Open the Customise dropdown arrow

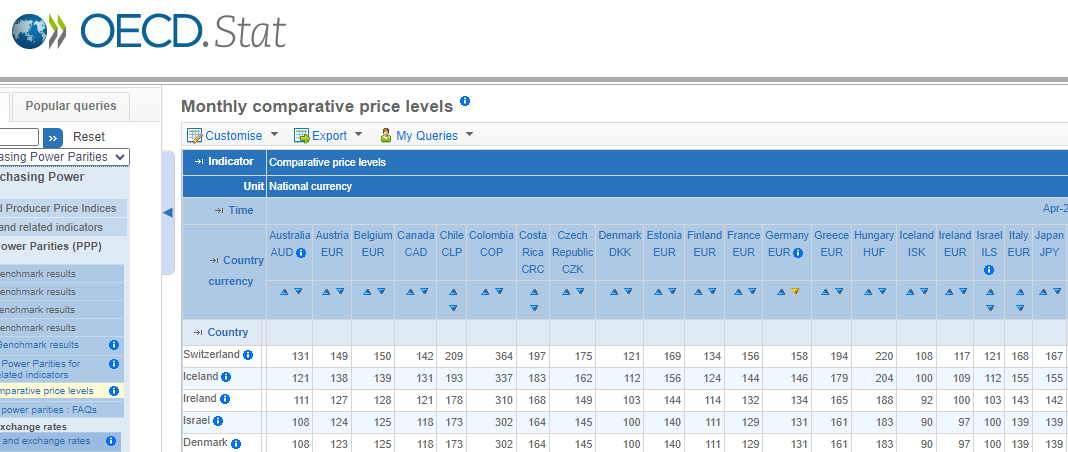(x=274, y=135)
